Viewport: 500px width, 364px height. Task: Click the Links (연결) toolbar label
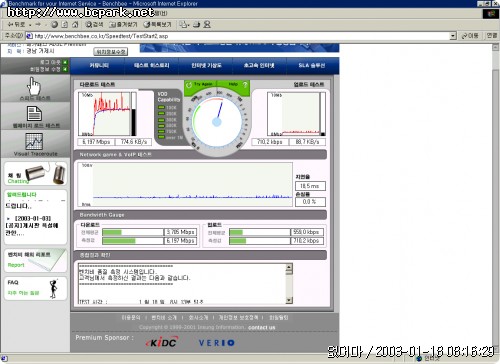click(492, 36)
